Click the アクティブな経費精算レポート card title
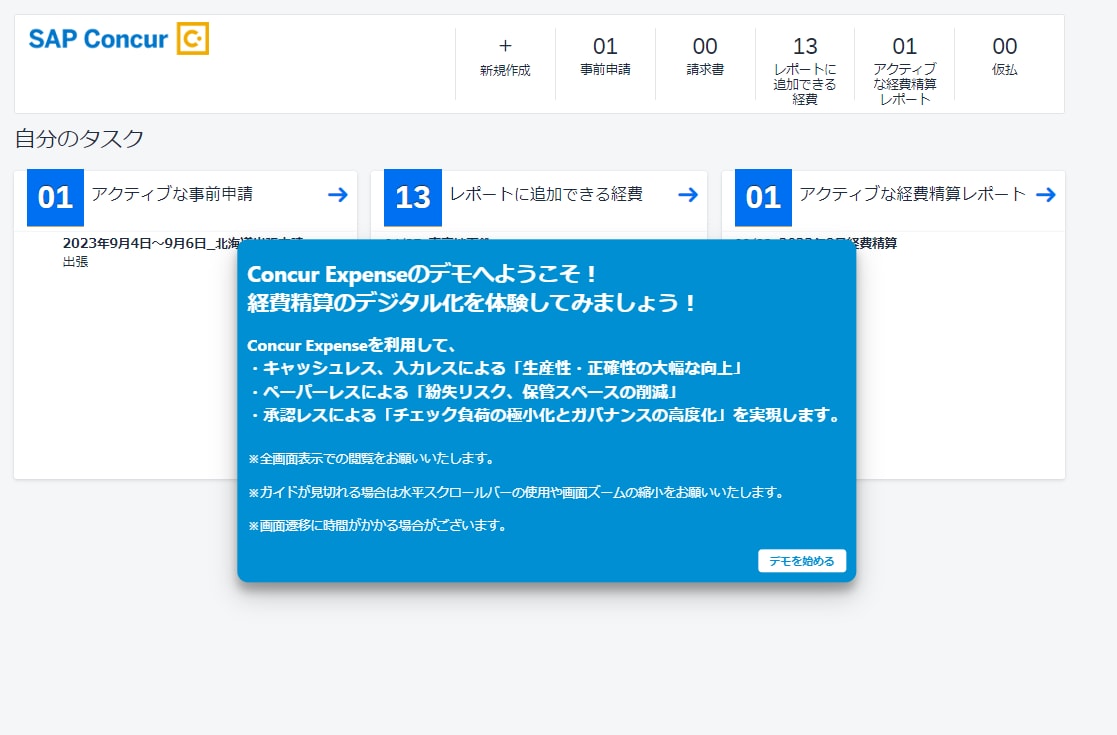 pos(913,194)
